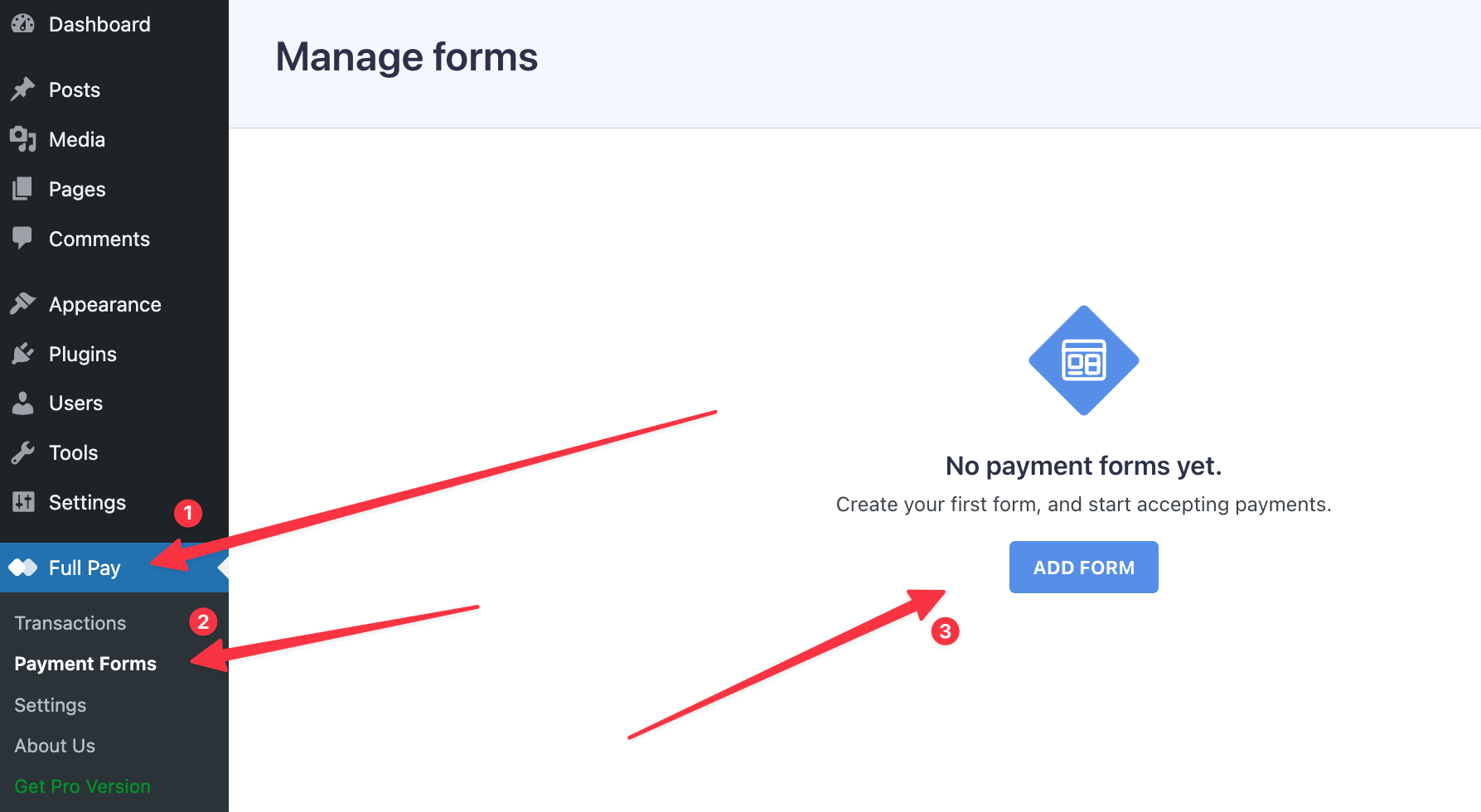Select the Media library icon
The height and width of the screenshot is (812, 1481).
click(x=24, y=139)
